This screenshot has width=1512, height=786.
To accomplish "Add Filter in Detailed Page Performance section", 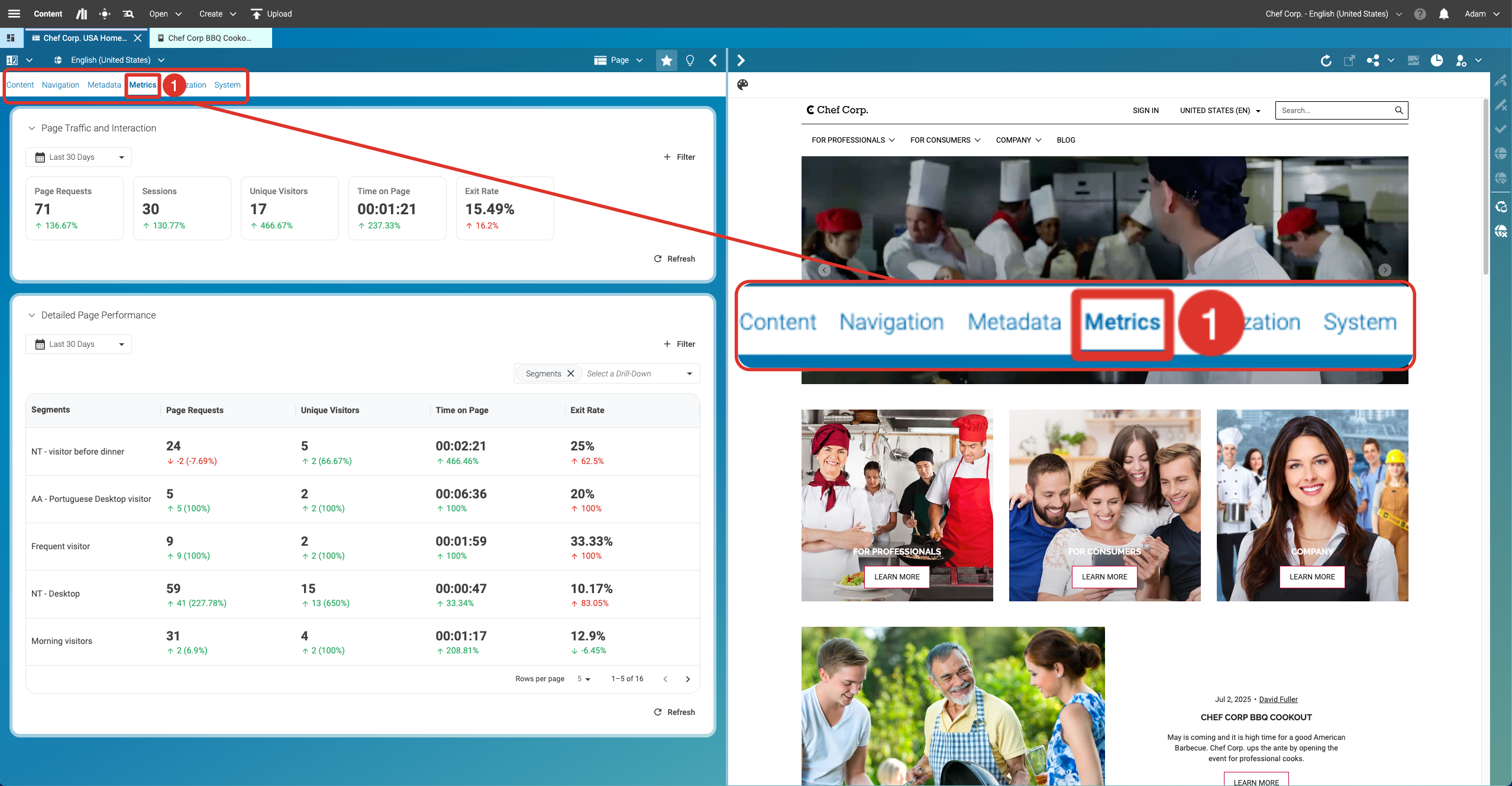I will (x=679, y=344).
